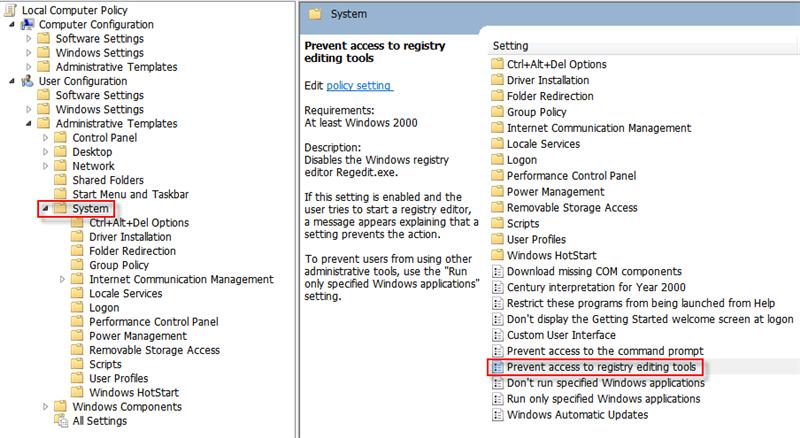The image size is (800, 438).
Task: Select Locale Services in the tree
Action: click(126, 294)
